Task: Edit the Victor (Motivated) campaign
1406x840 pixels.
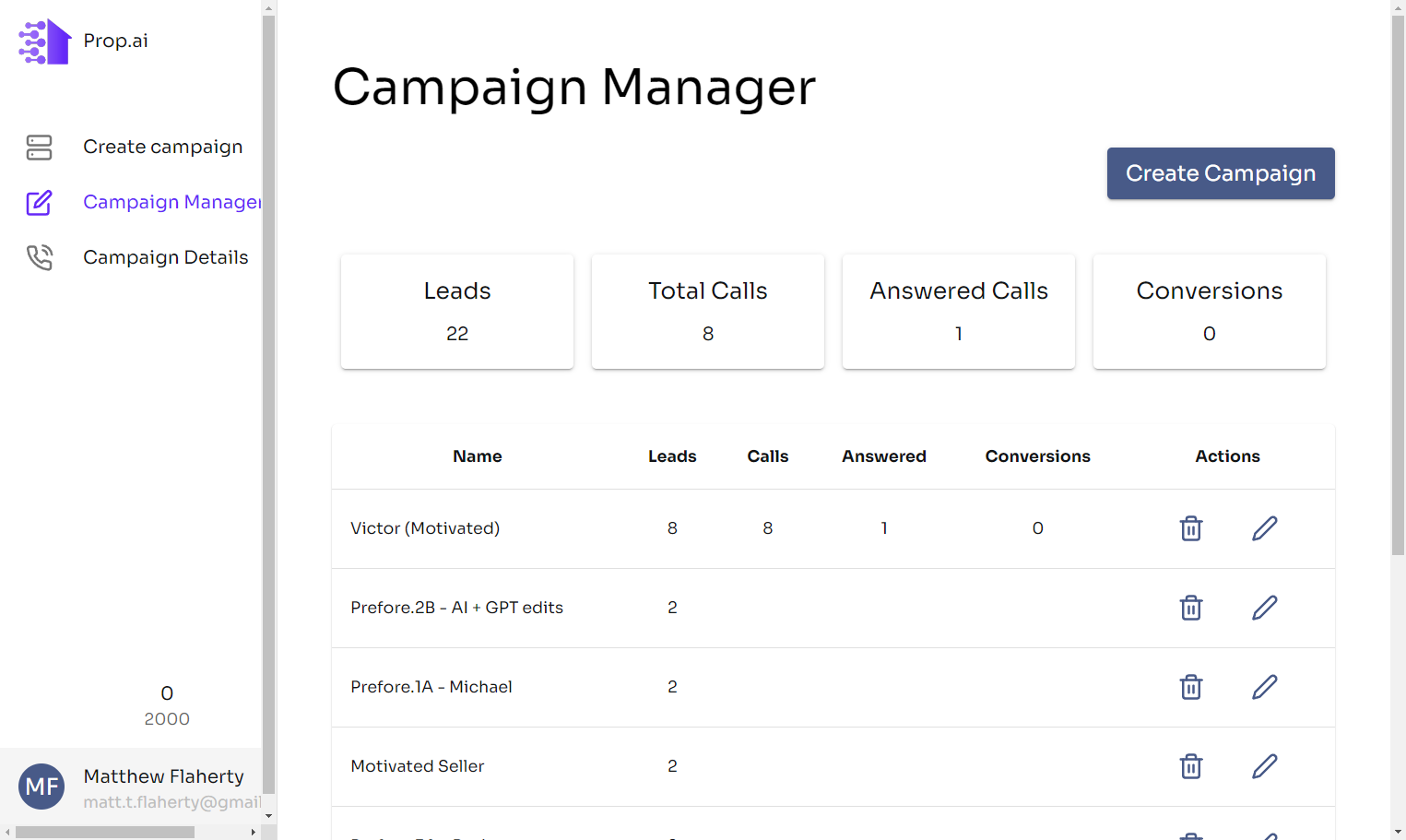Action: tap(1265, 528)
